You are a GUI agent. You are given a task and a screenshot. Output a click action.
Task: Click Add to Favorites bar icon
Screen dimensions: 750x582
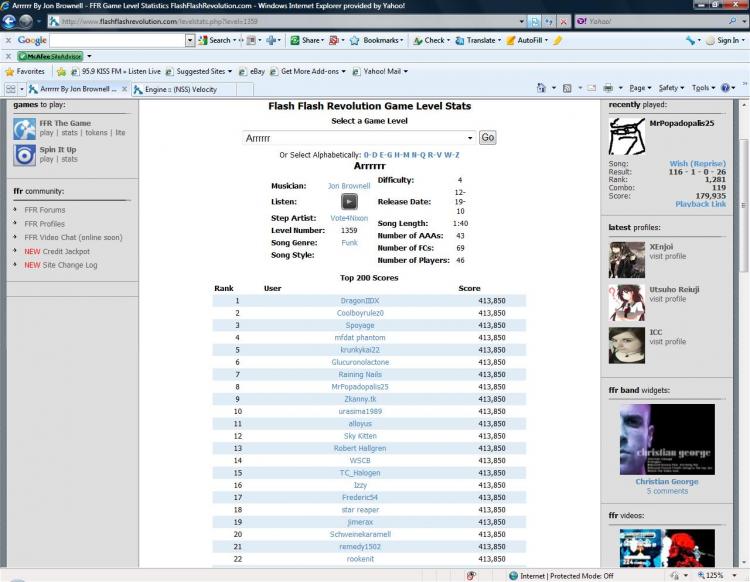(x=61, y=72)
